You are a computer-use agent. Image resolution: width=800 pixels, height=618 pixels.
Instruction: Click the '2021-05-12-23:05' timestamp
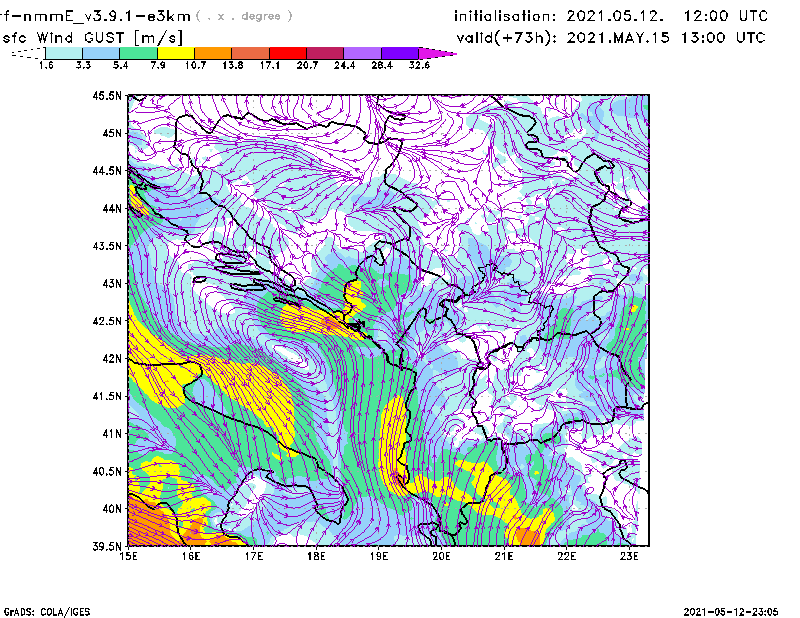(731, 612)
